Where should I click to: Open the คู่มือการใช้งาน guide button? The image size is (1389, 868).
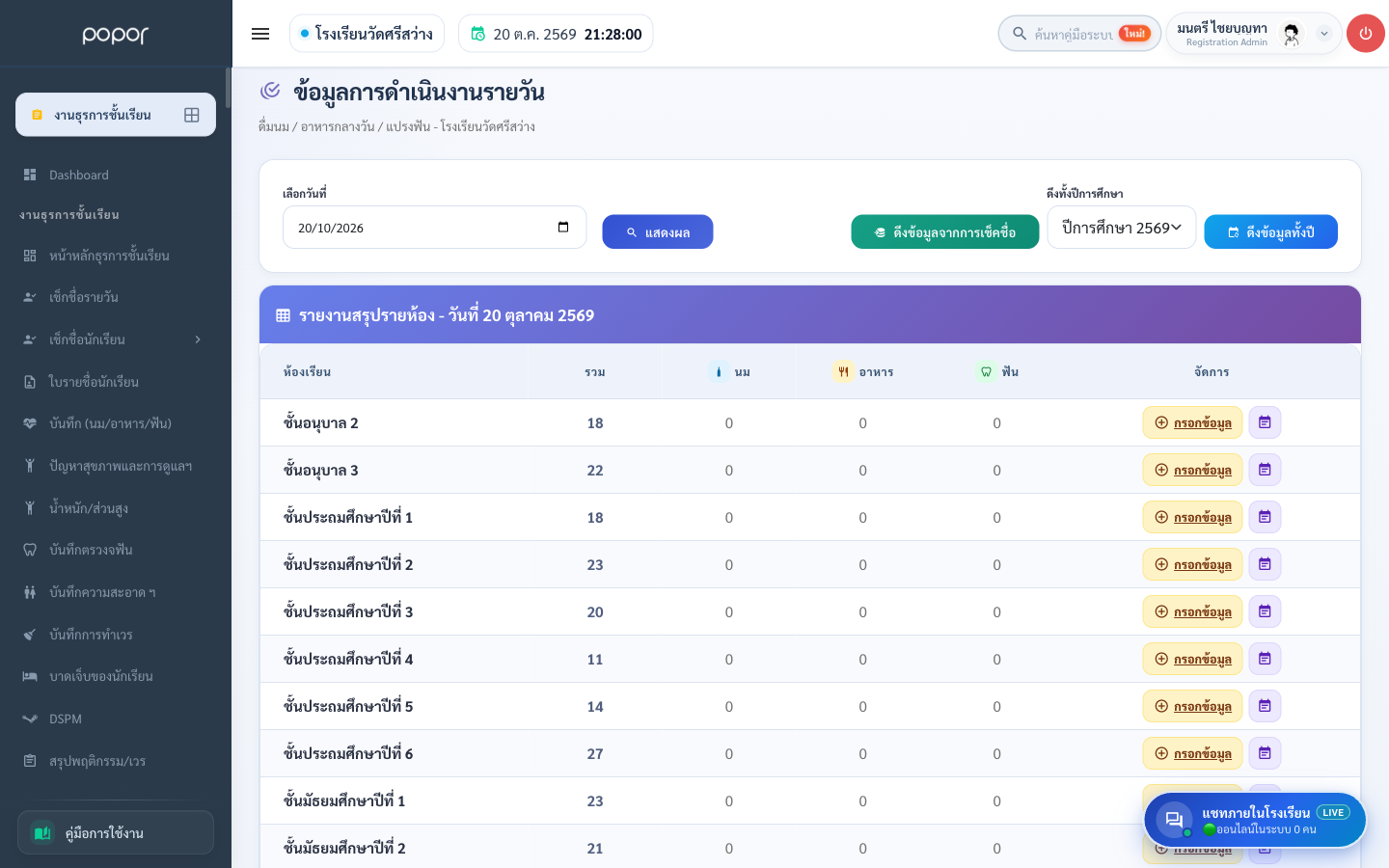(116, 832)
